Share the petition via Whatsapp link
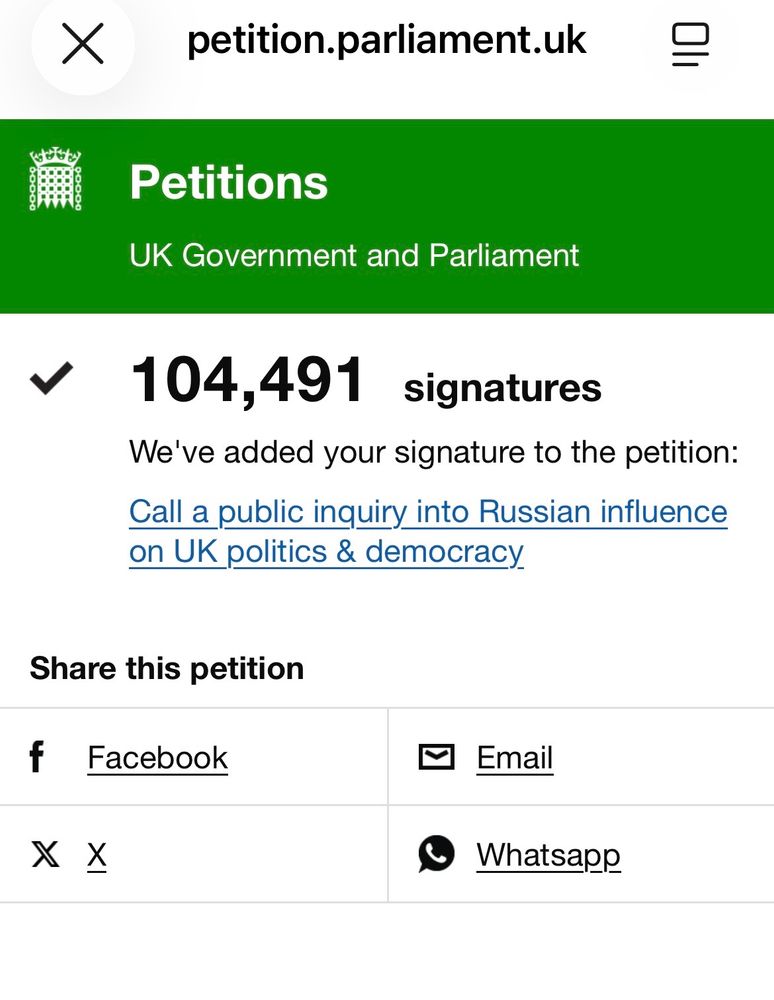Viewport: 774px width, 1000px height. pyautogui.click(x=548, y=855)
